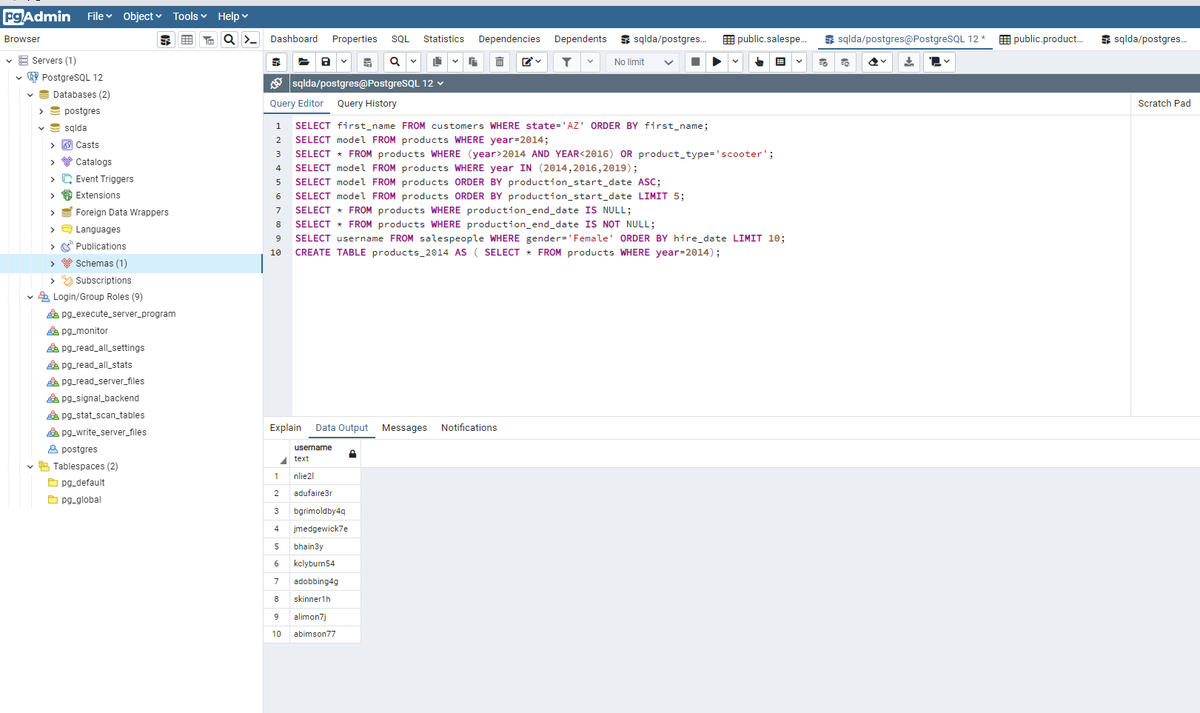Open the execute options dropdown arrow
1200x713 pixels.
(736, 62)
